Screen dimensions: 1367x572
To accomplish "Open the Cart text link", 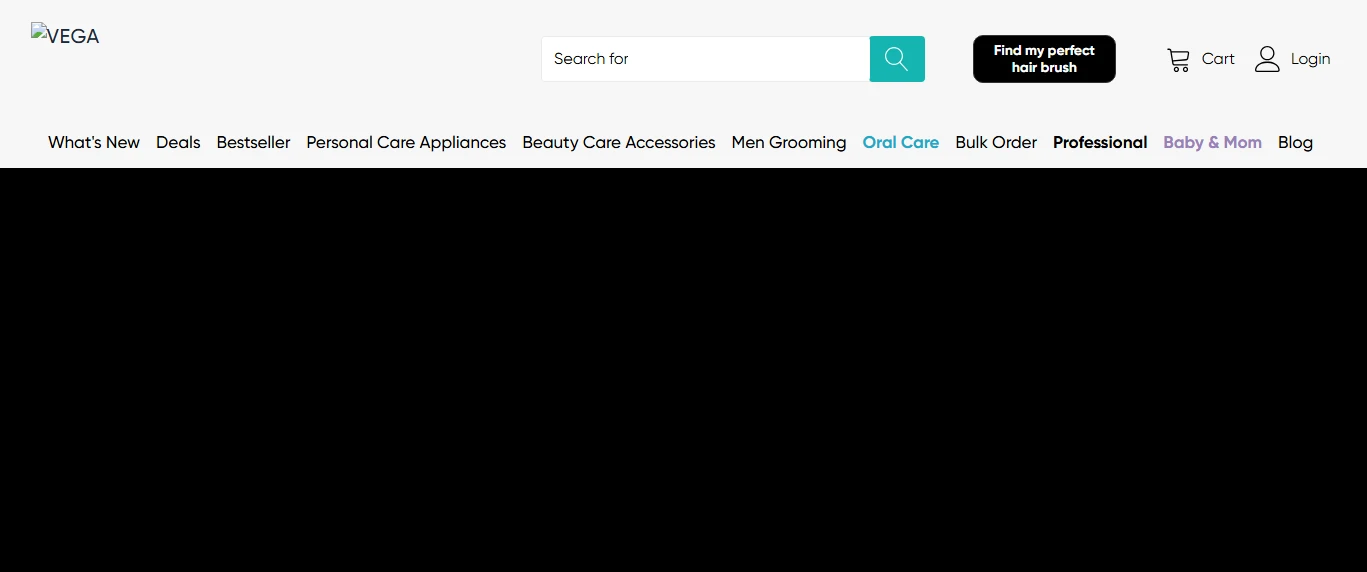I will point(1218,59).
